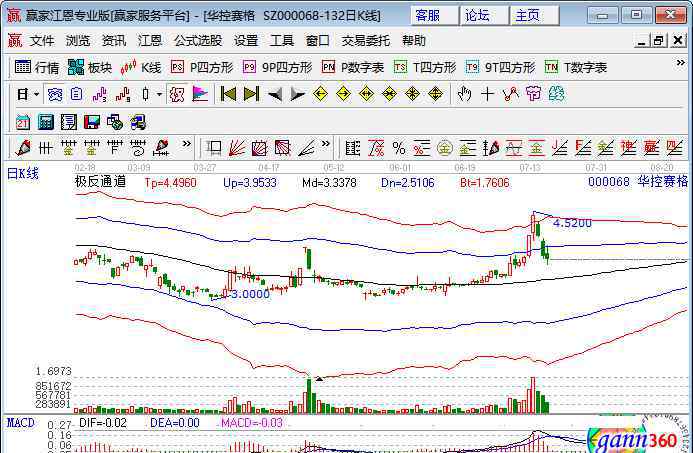This screenshot has height=453, width=693.
Task: Click the candlestick chart type icon
Action: click(146, 94)
